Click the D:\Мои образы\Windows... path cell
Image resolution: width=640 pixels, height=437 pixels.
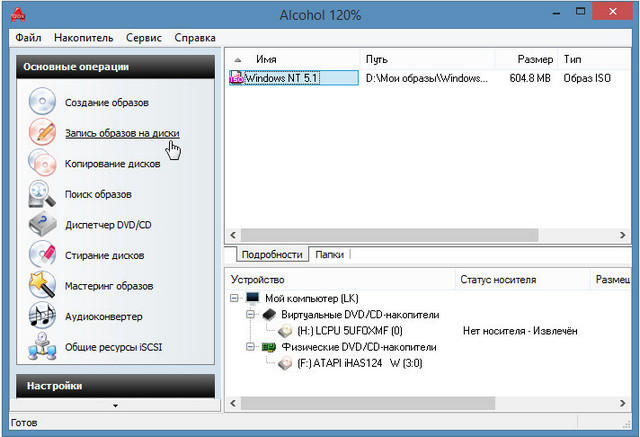[427, 78]
